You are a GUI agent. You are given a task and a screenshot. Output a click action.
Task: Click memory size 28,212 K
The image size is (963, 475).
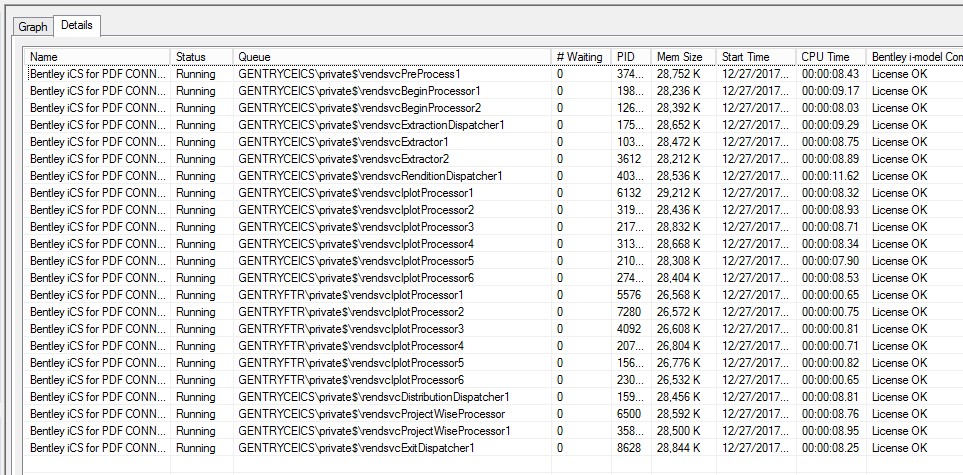click(679, 159)
